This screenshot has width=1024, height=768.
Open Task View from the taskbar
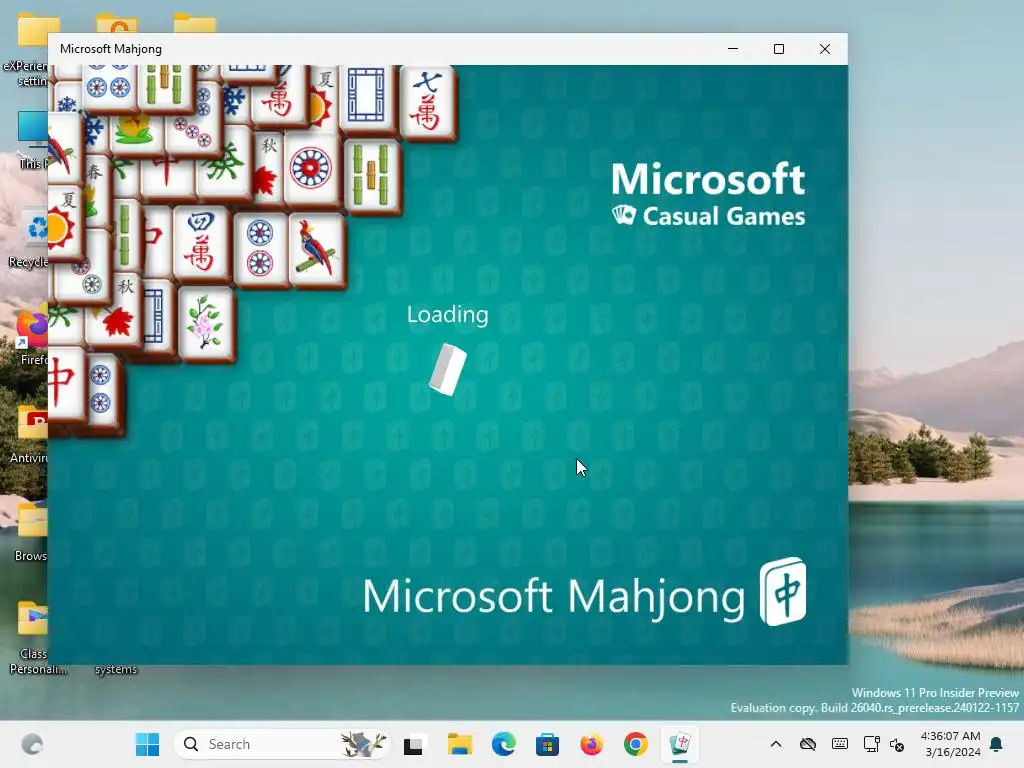coord(413,744)
